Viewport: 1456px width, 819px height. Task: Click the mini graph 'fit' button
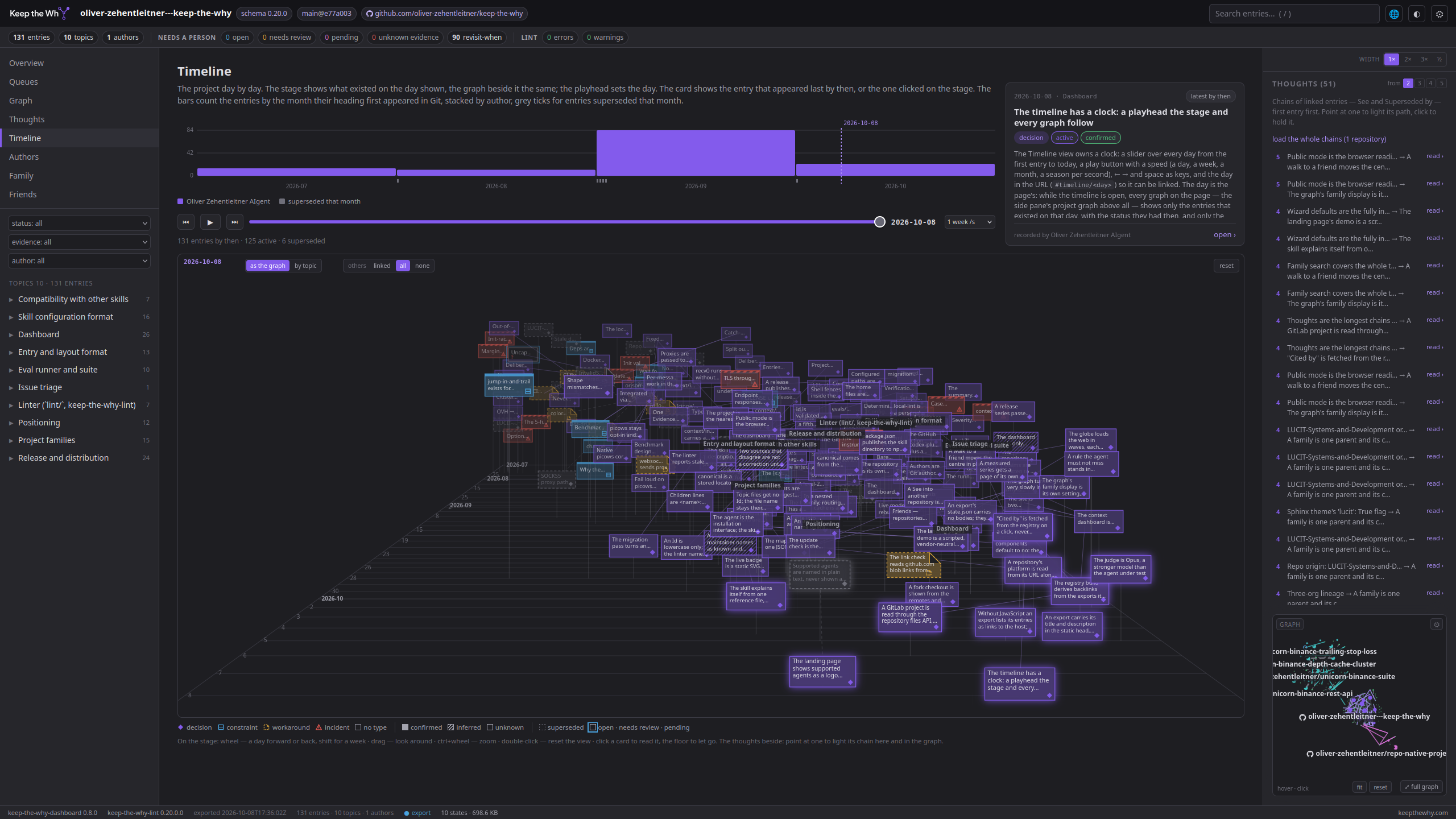pyautogui.click(x=1359, y=787)
